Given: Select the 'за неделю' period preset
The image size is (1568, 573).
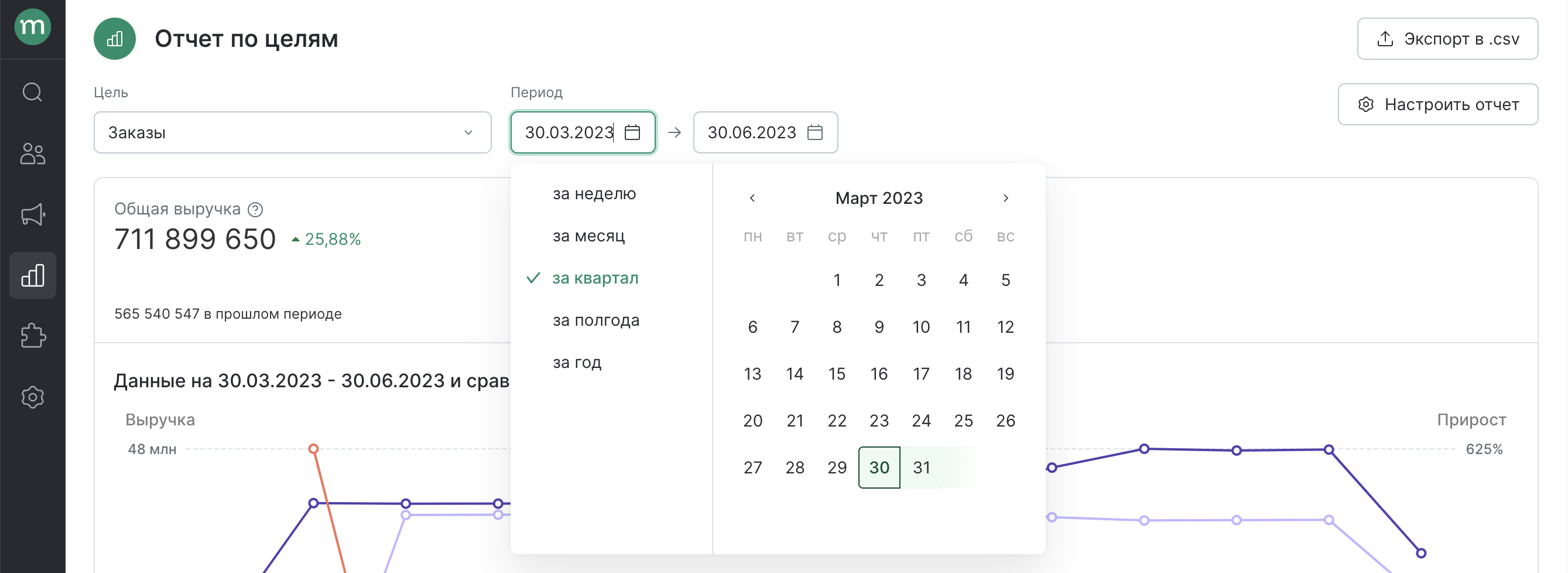Looking at the screenshot, I should [x=594, y=194].
